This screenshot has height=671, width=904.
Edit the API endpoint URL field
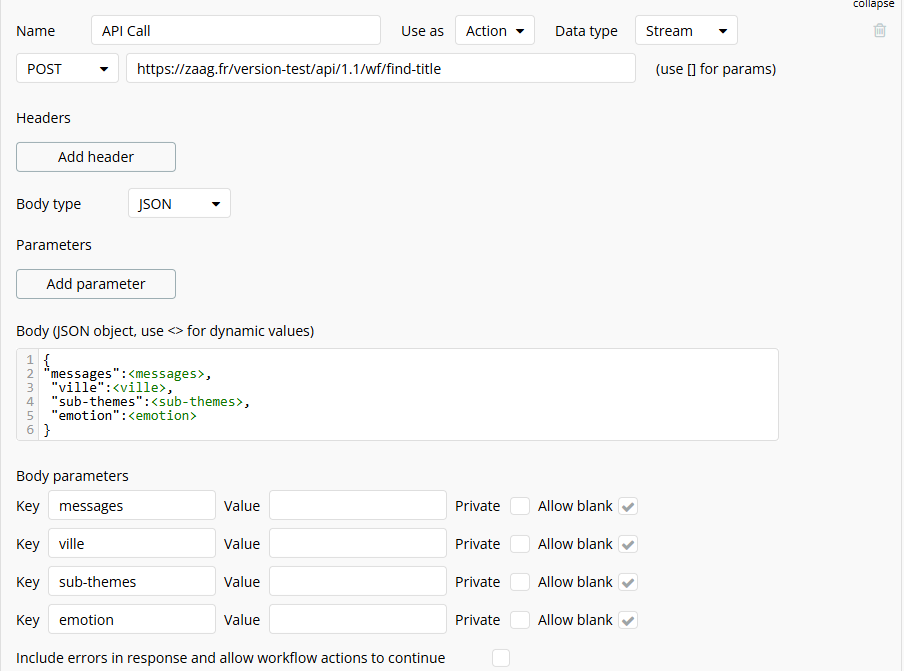(x=381, y=69)
